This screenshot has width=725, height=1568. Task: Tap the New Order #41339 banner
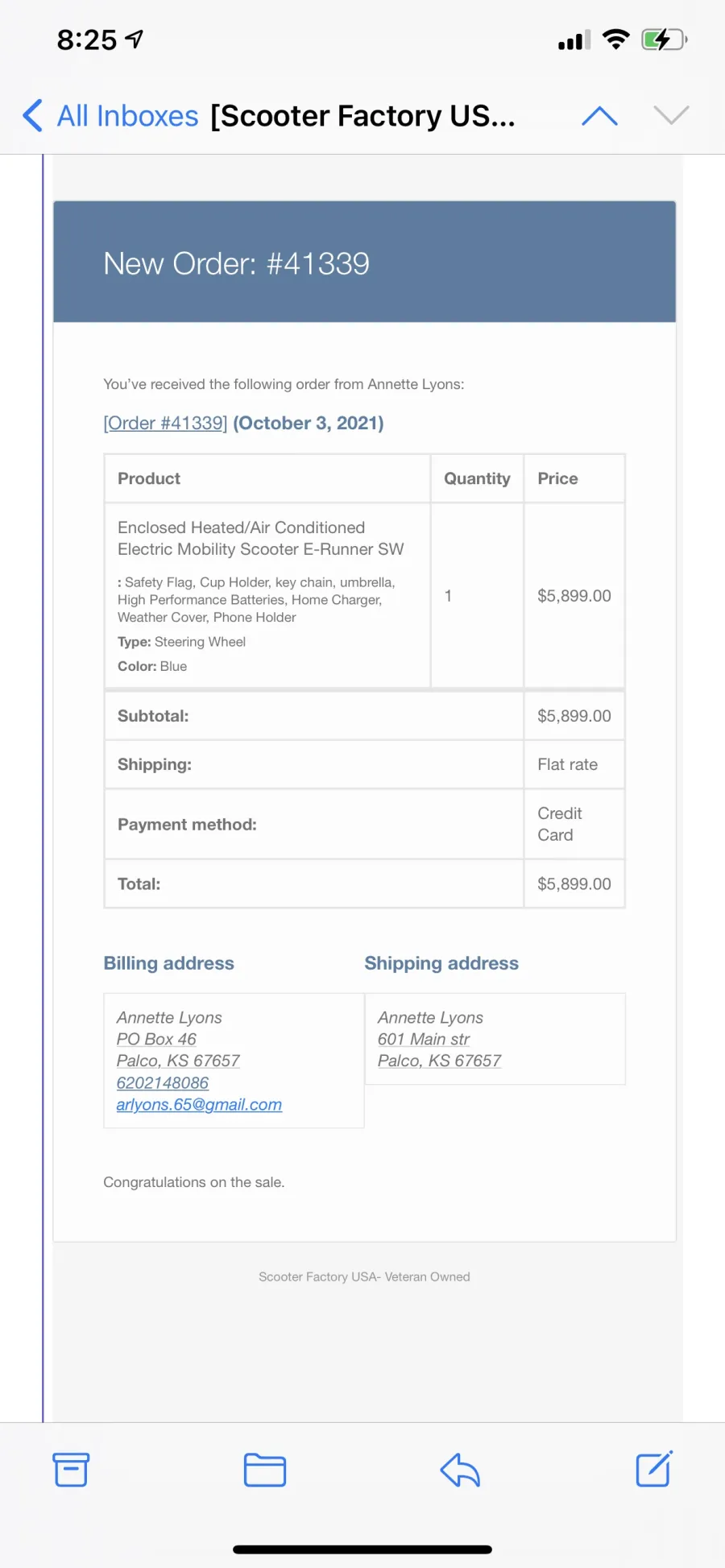(364, 263)
